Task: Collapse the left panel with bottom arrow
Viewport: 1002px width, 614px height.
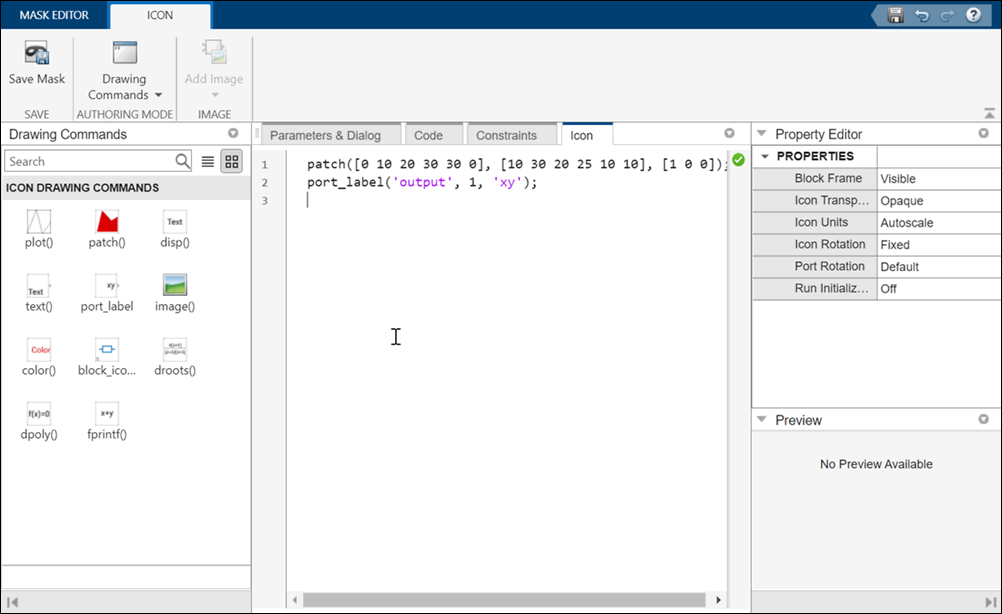Action: [12, 602]
